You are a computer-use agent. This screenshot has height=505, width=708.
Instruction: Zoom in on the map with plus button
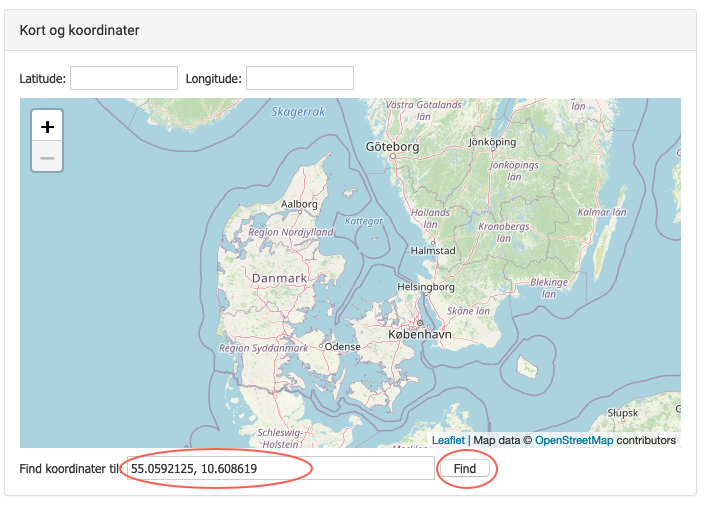tap(47, 126)
